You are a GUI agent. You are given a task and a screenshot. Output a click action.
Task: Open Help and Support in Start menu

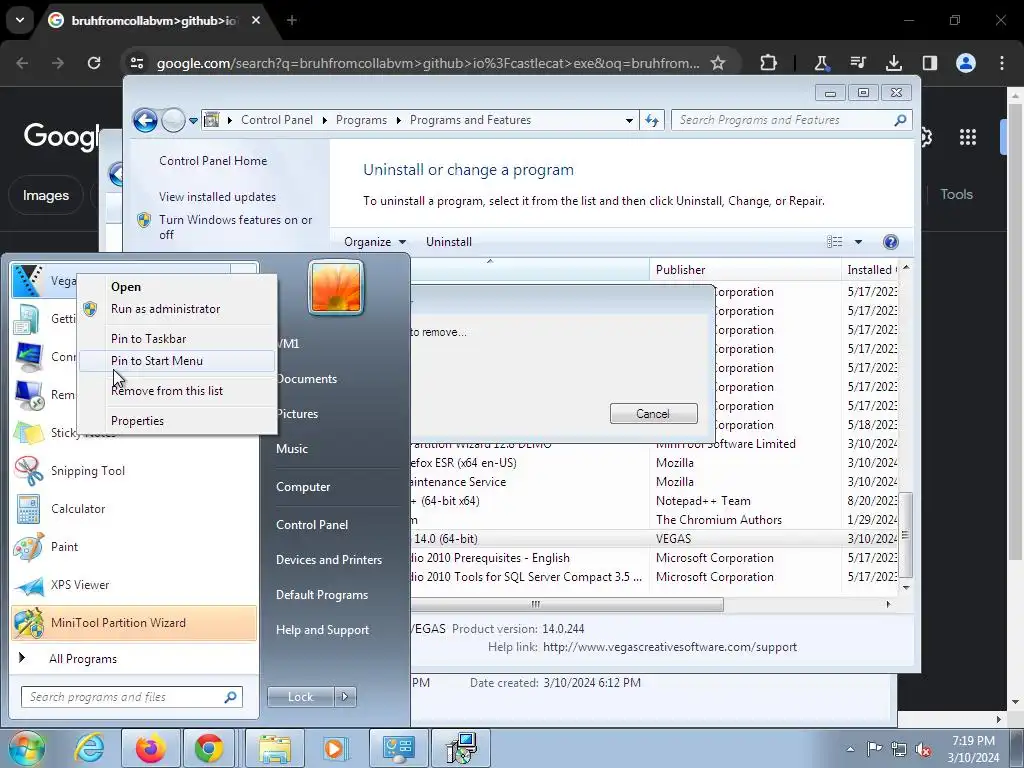(x=323, y=630)
